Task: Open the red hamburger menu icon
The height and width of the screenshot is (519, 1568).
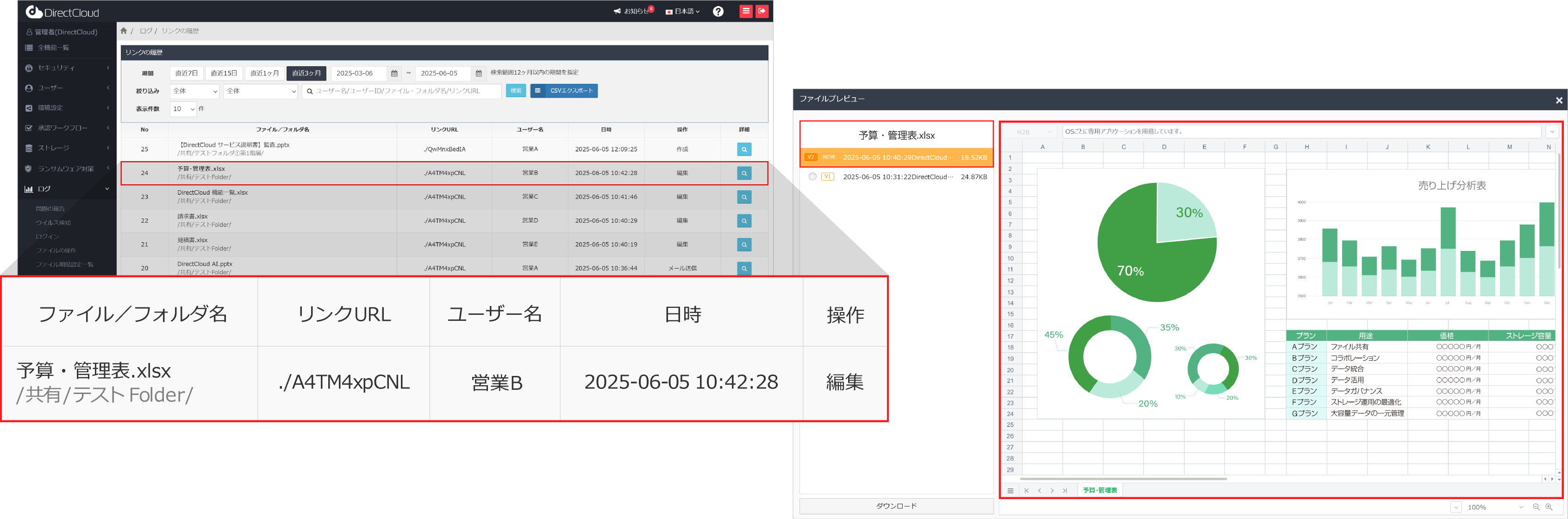Action: tap(746, 11)
